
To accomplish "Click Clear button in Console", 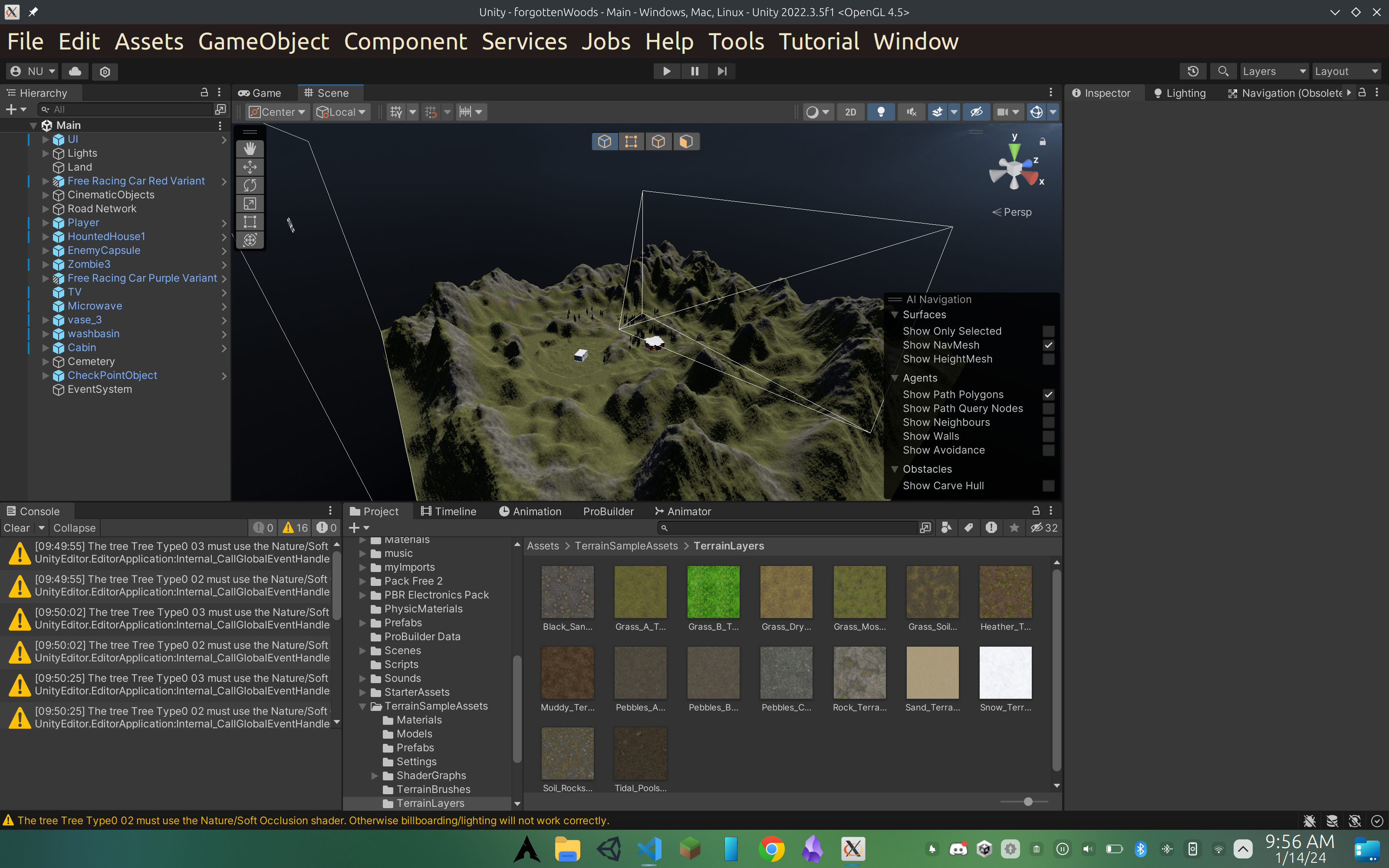I will click(16, 528).
